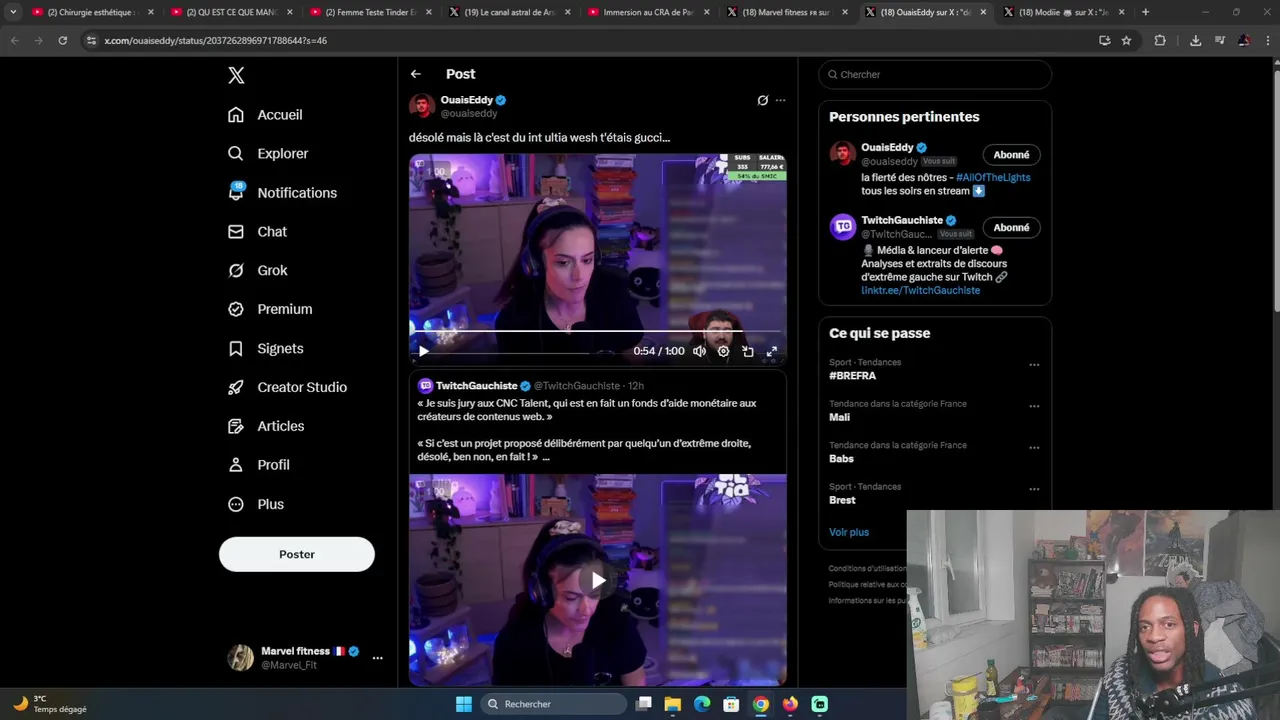Bookmark this page with the star
The image size is (1280, 720).
[x=1126, y=40]
